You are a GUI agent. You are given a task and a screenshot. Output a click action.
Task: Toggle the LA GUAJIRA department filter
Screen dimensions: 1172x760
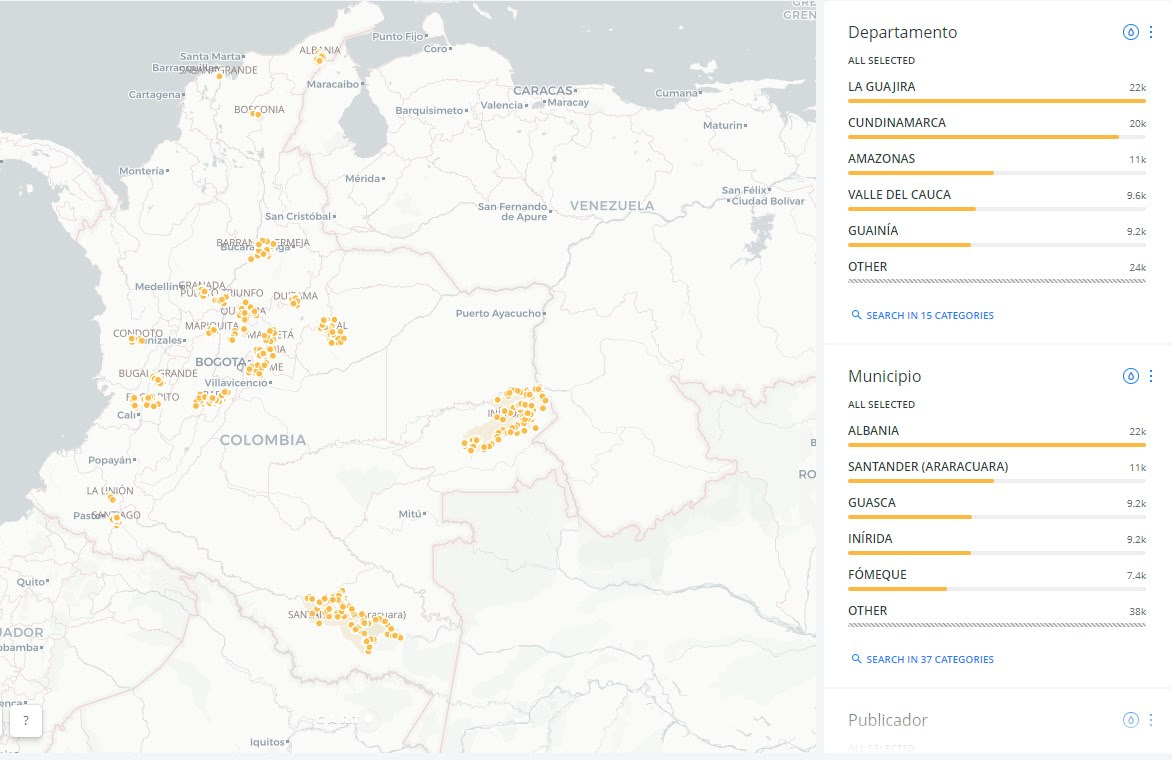(880, 87)
